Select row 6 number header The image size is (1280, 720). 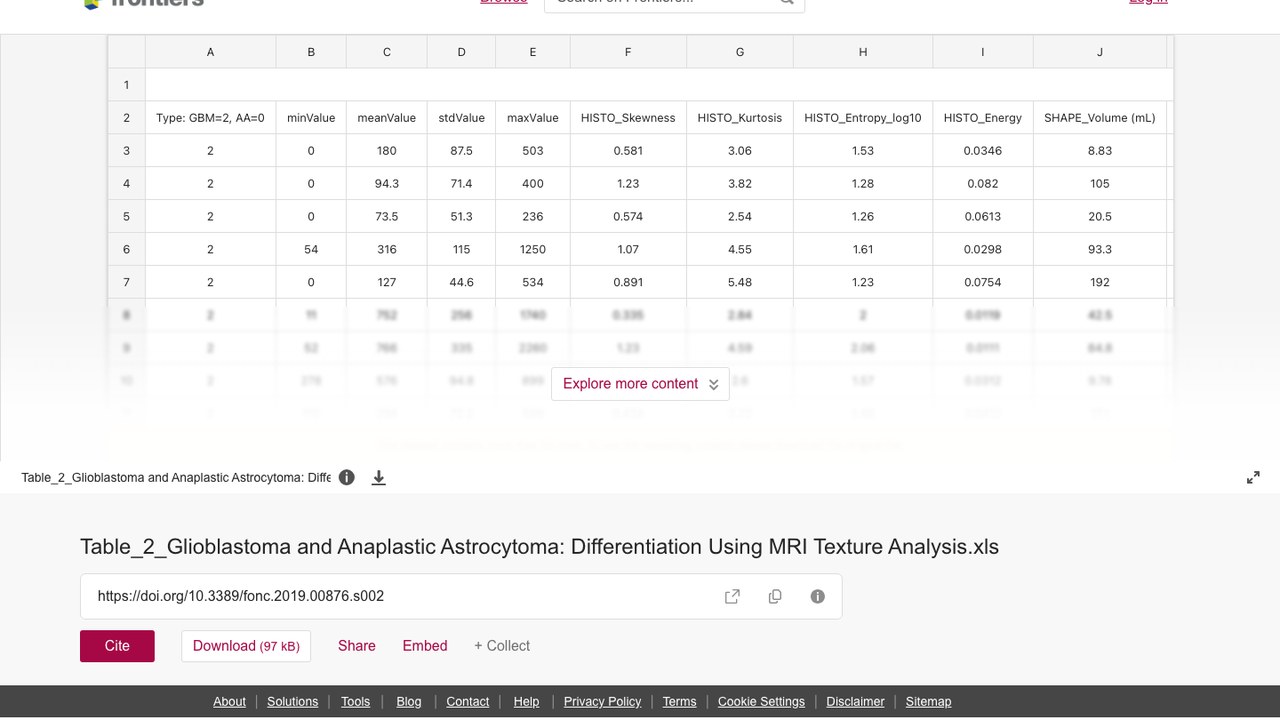point(127,249)
